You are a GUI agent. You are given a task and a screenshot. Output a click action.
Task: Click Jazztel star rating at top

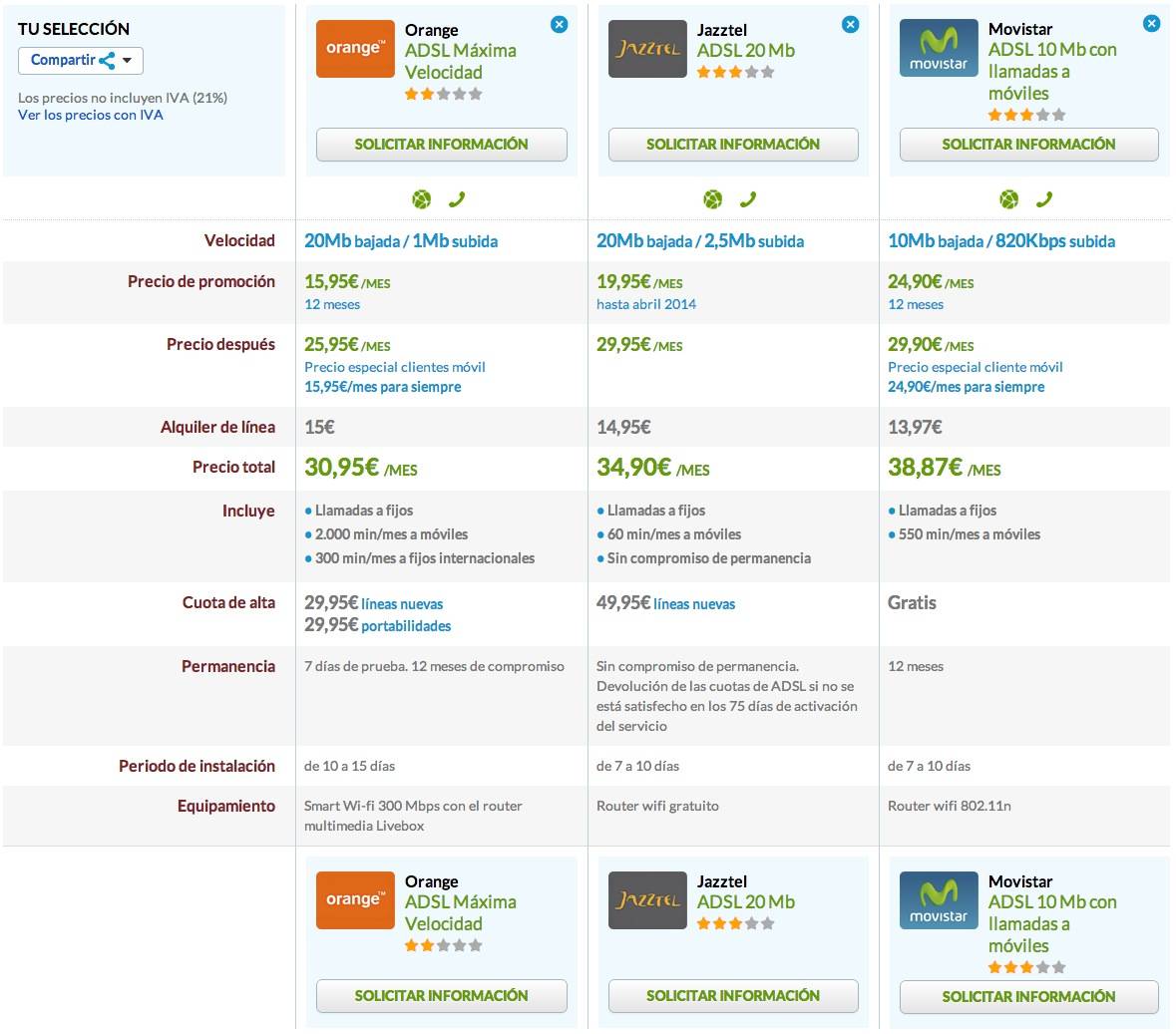coord(735,73)
